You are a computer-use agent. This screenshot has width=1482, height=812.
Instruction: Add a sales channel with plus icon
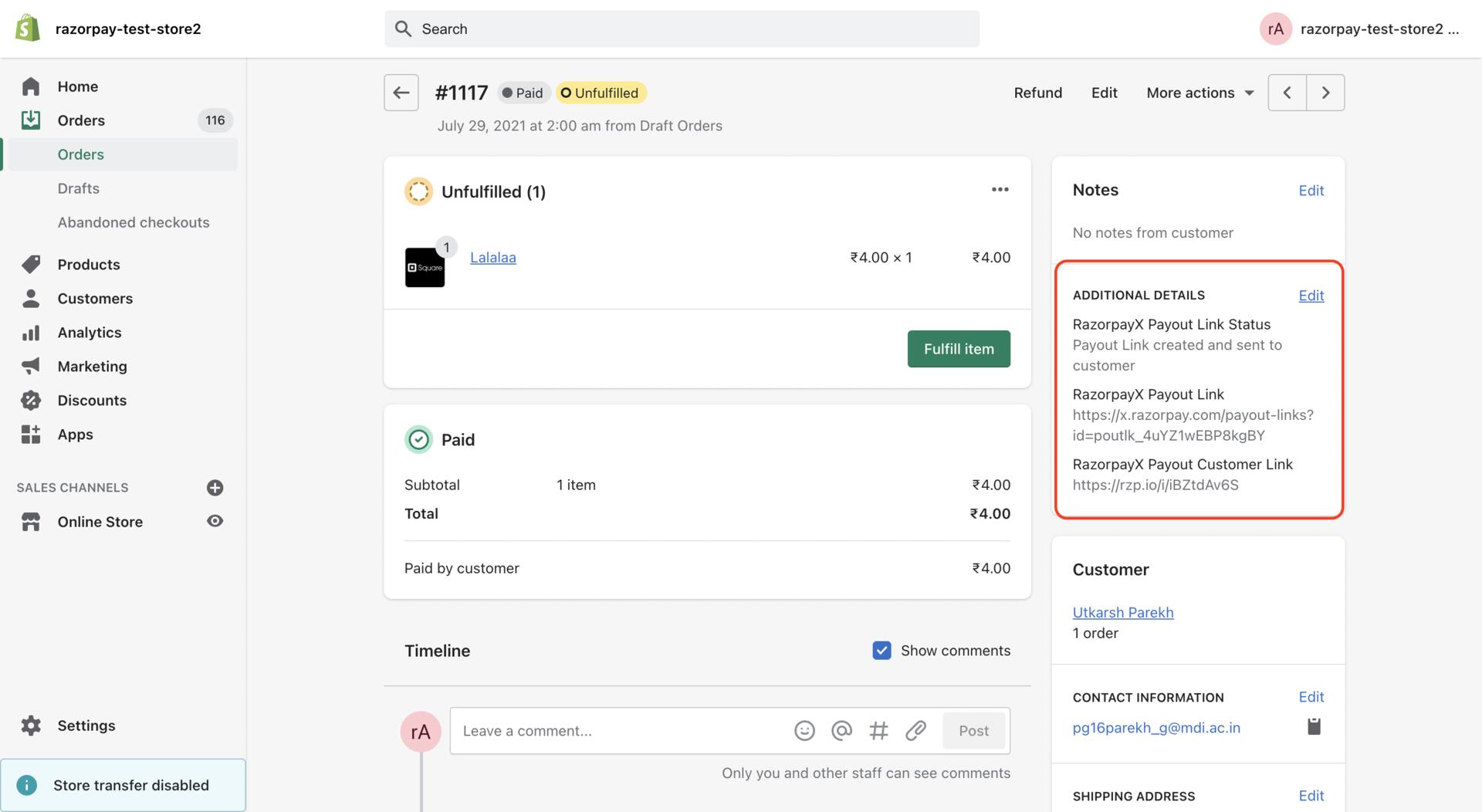tap(215, 488)
